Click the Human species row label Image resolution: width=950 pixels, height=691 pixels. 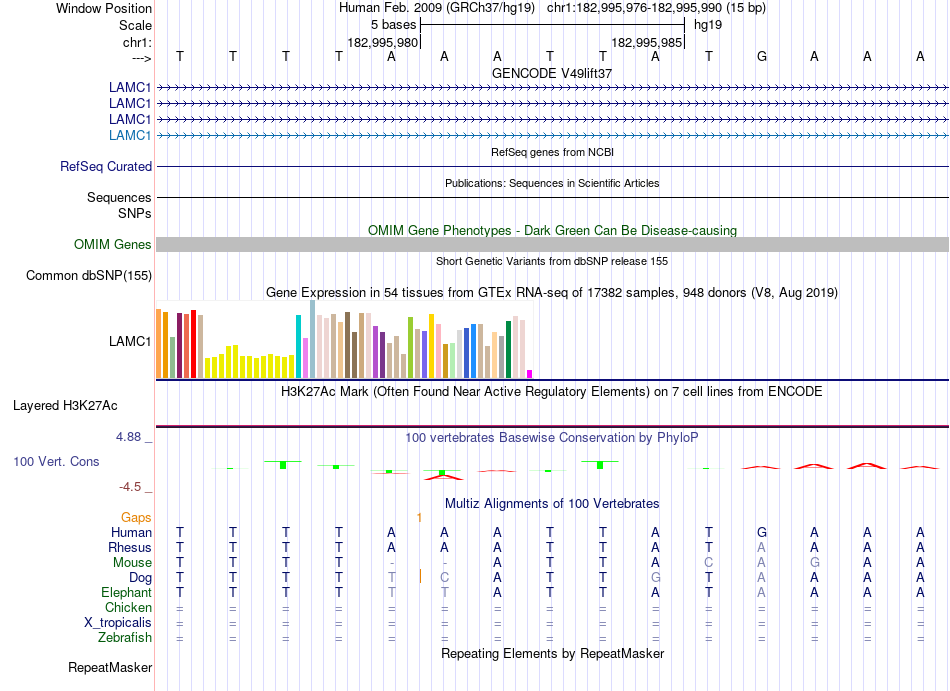[131, 532]
